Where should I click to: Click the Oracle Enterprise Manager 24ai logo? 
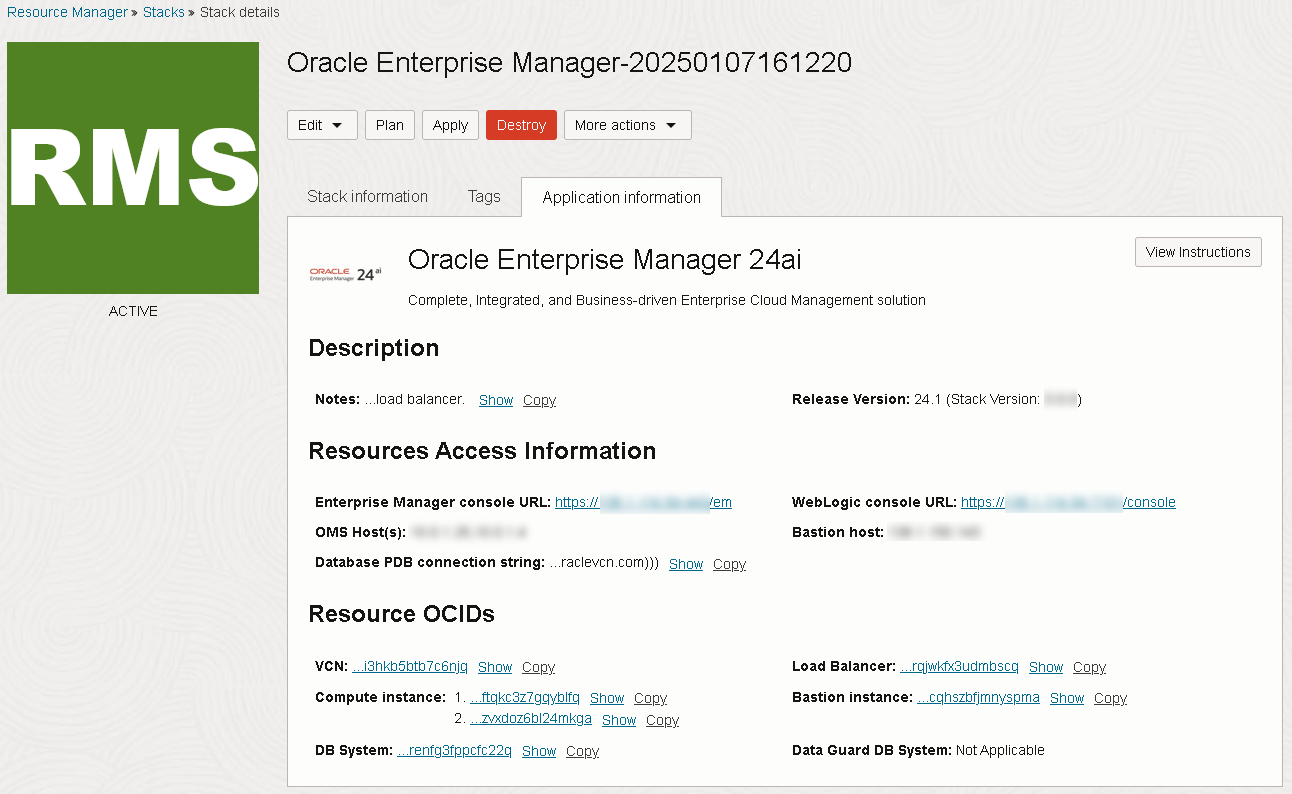[x=345, y=273]
